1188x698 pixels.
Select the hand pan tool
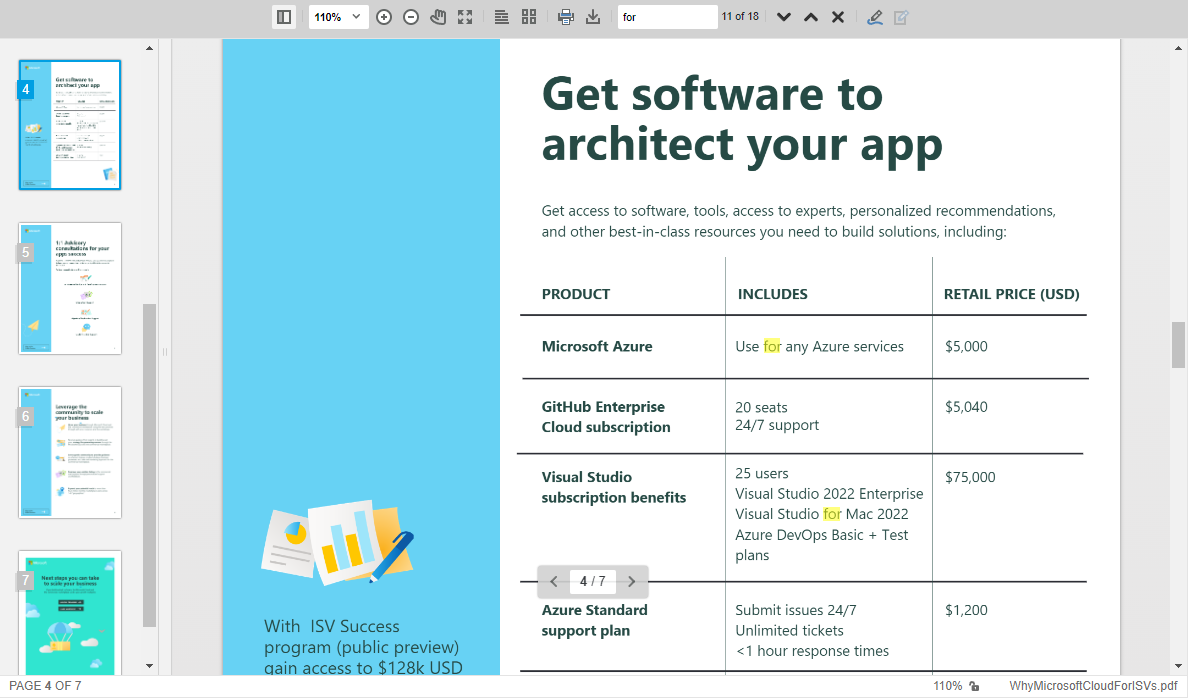click(438, 17)
